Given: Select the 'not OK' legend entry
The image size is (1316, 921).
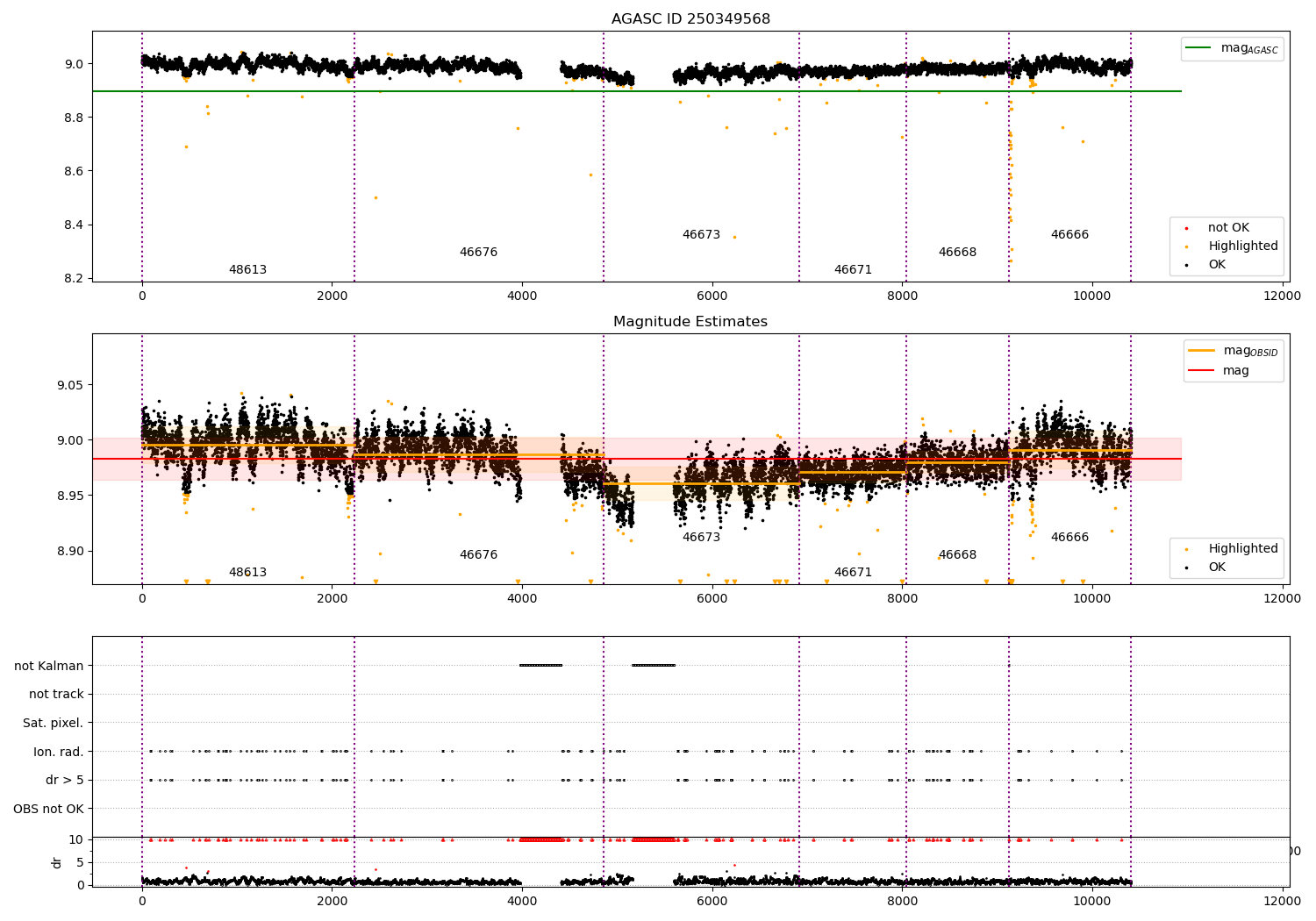Looking at the screenshot, I should 1228,228.
